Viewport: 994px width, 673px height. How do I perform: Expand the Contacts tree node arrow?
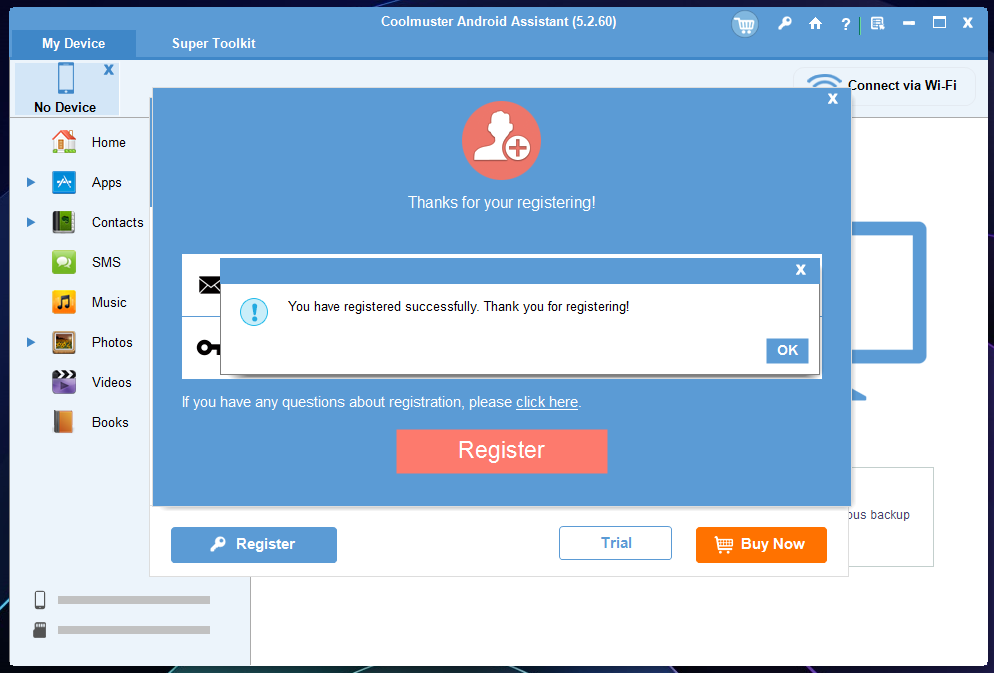[30, 222]
